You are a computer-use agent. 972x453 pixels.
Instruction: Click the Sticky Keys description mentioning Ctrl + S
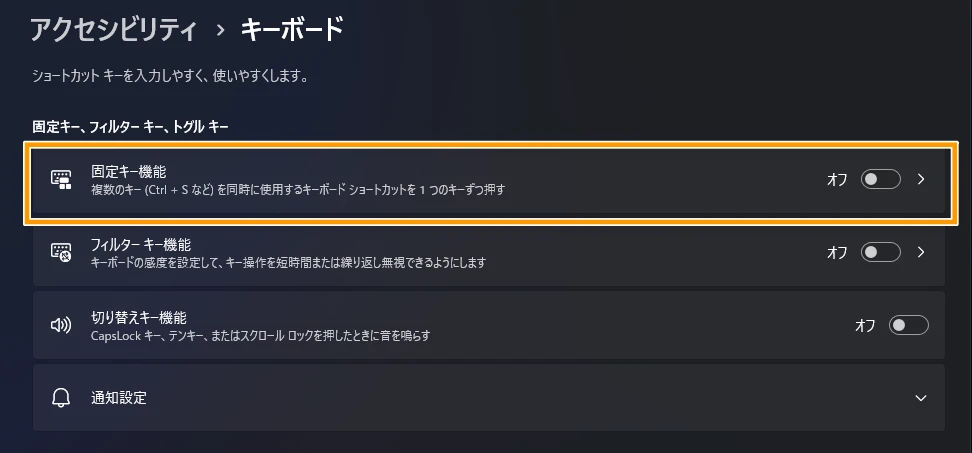coord(297,189)
